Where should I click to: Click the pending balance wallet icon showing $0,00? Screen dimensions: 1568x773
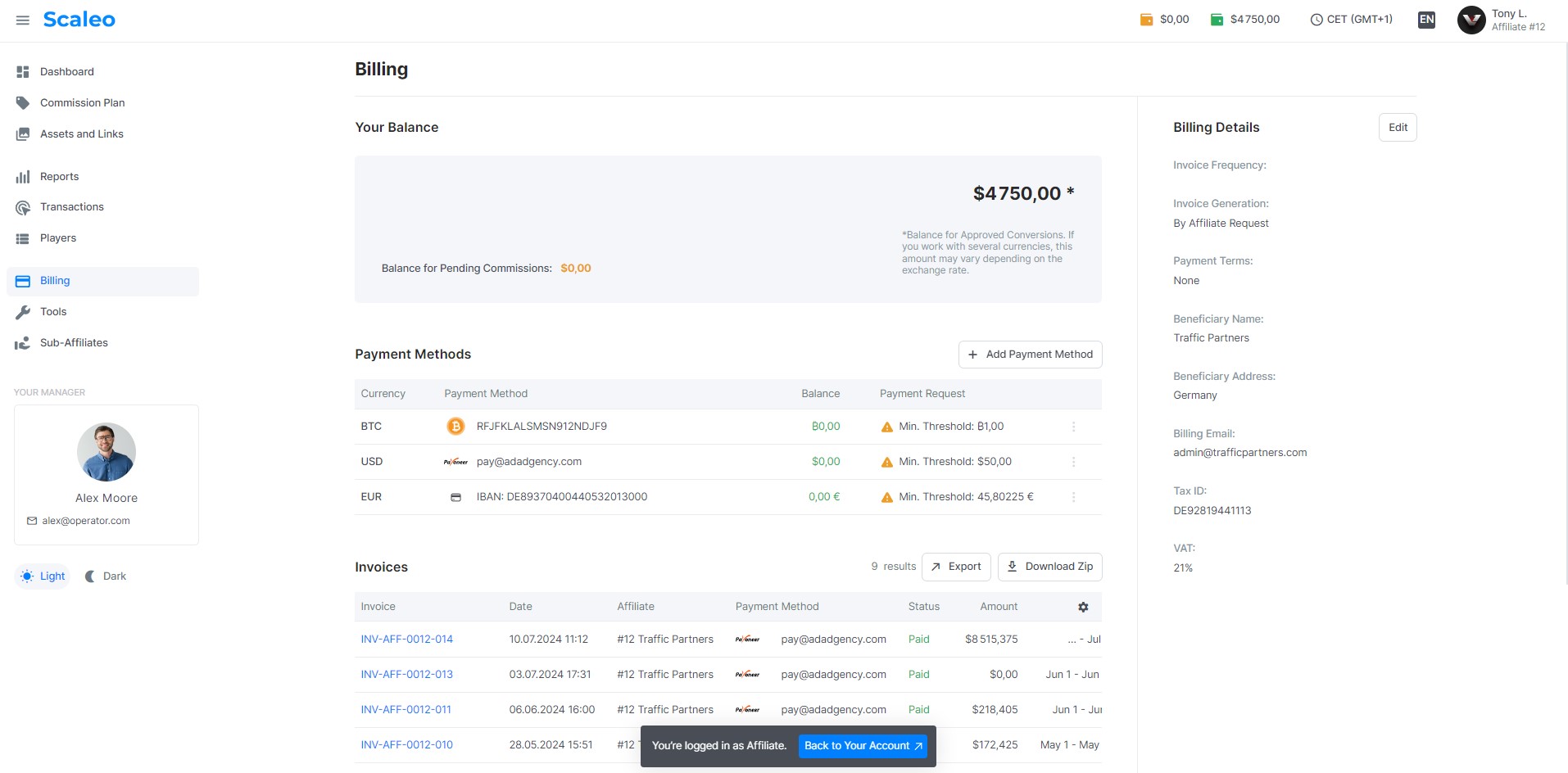[1145, 18]
